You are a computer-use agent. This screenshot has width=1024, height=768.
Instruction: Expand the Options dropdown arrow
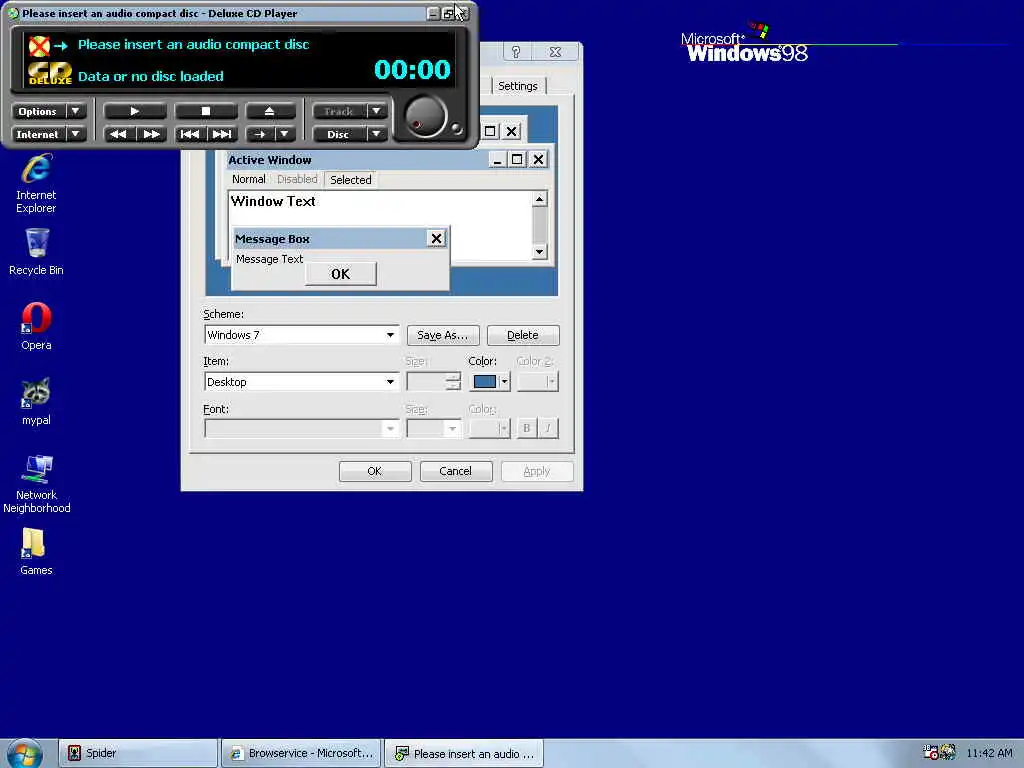[x=76, y=112]
